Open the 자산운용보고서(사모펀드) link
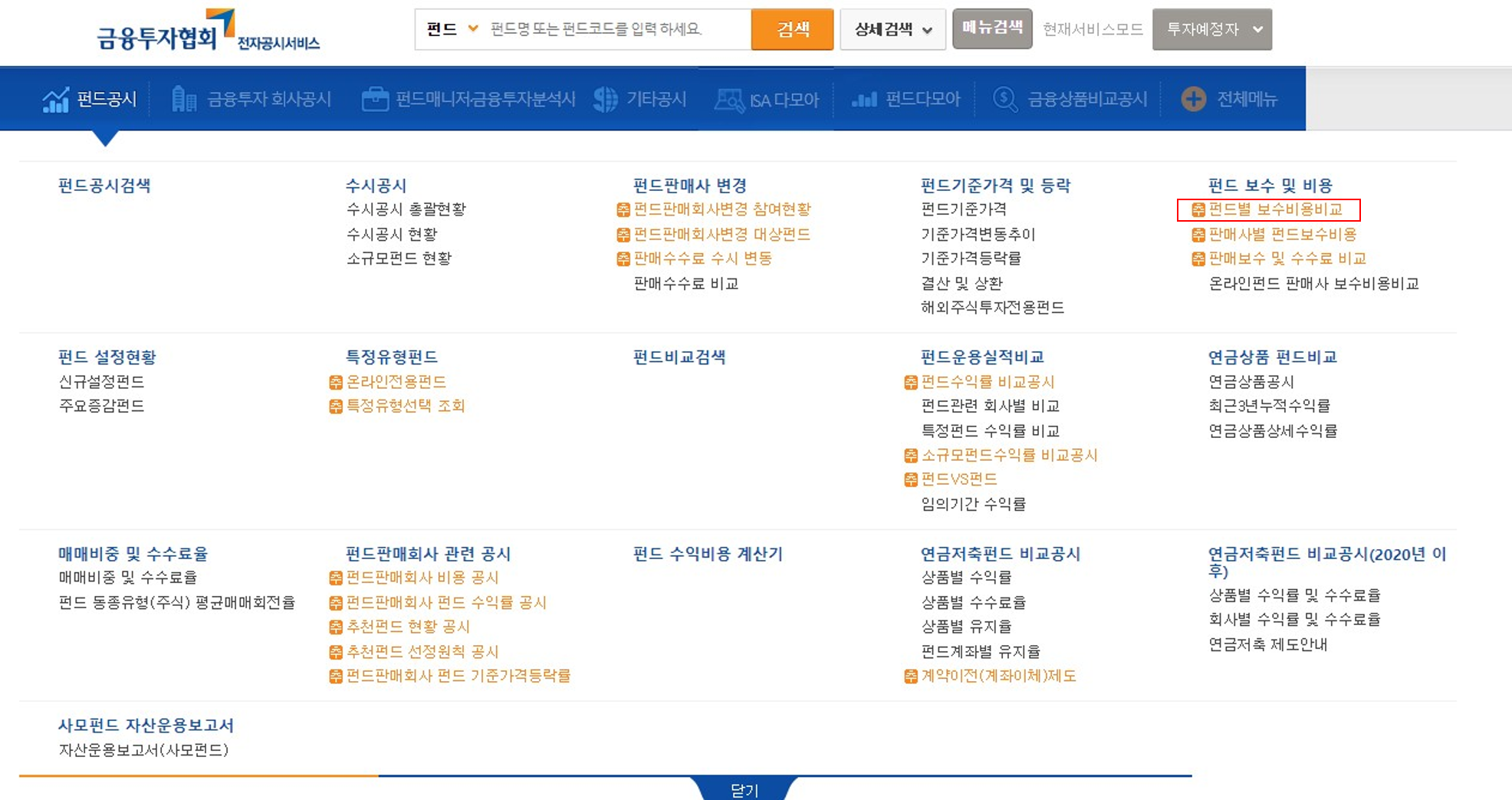 coord(143,751)
